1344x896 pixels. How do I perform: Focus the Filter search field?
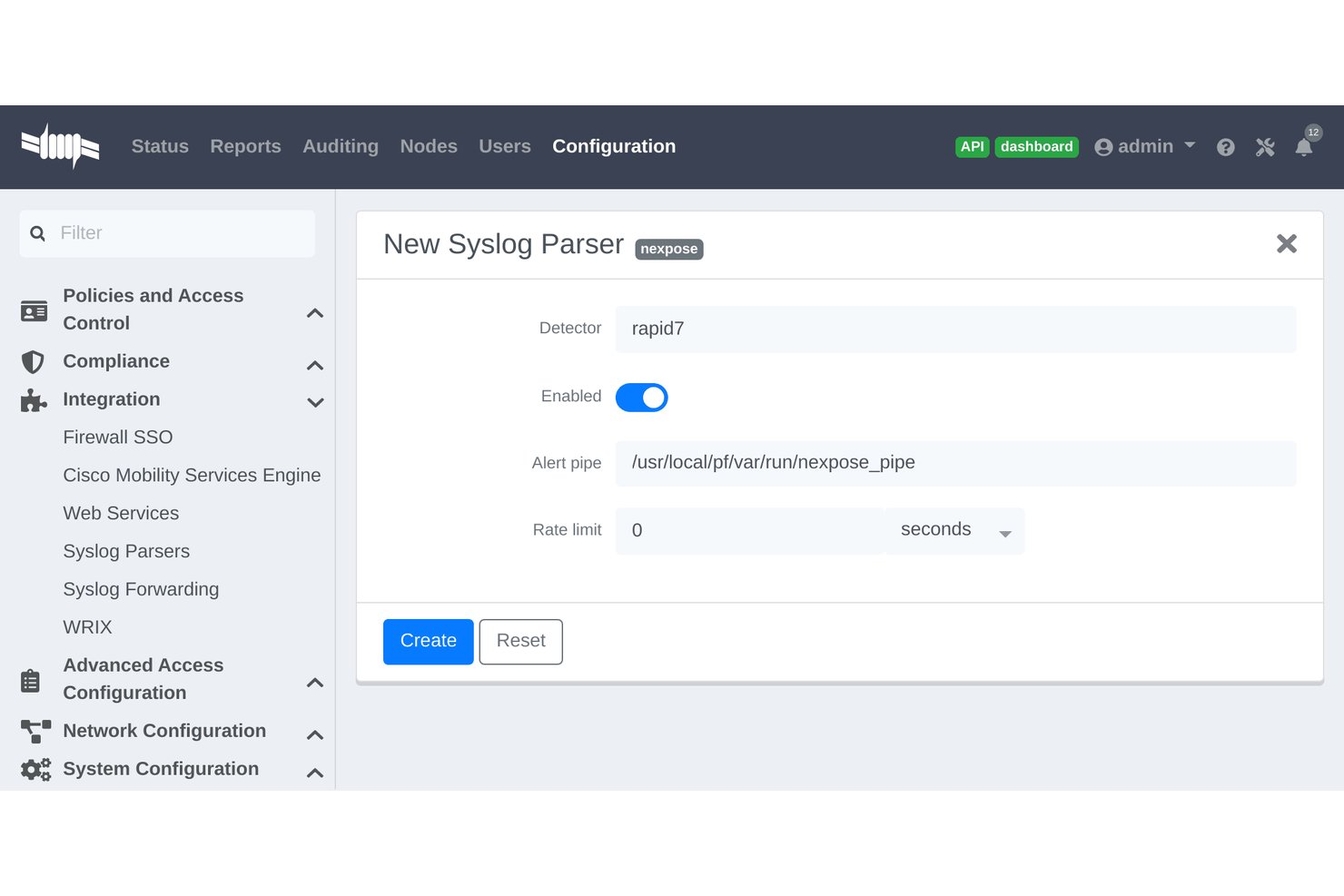167,233
